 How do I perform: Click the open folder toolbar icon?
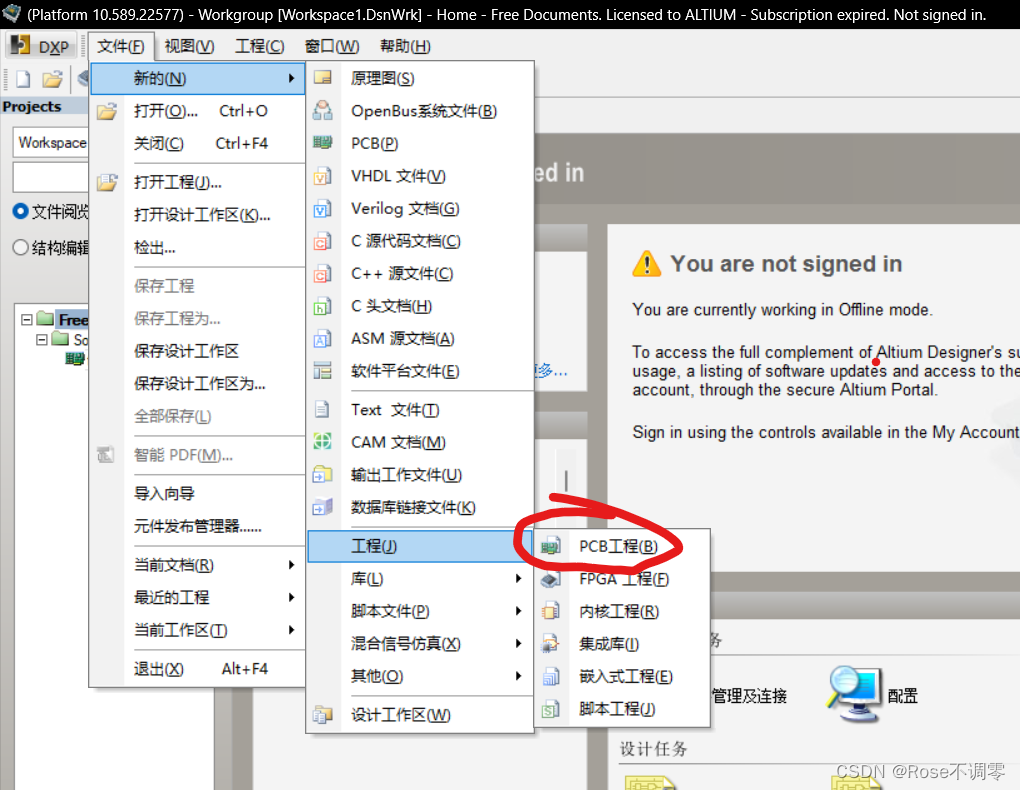(53, 79)
